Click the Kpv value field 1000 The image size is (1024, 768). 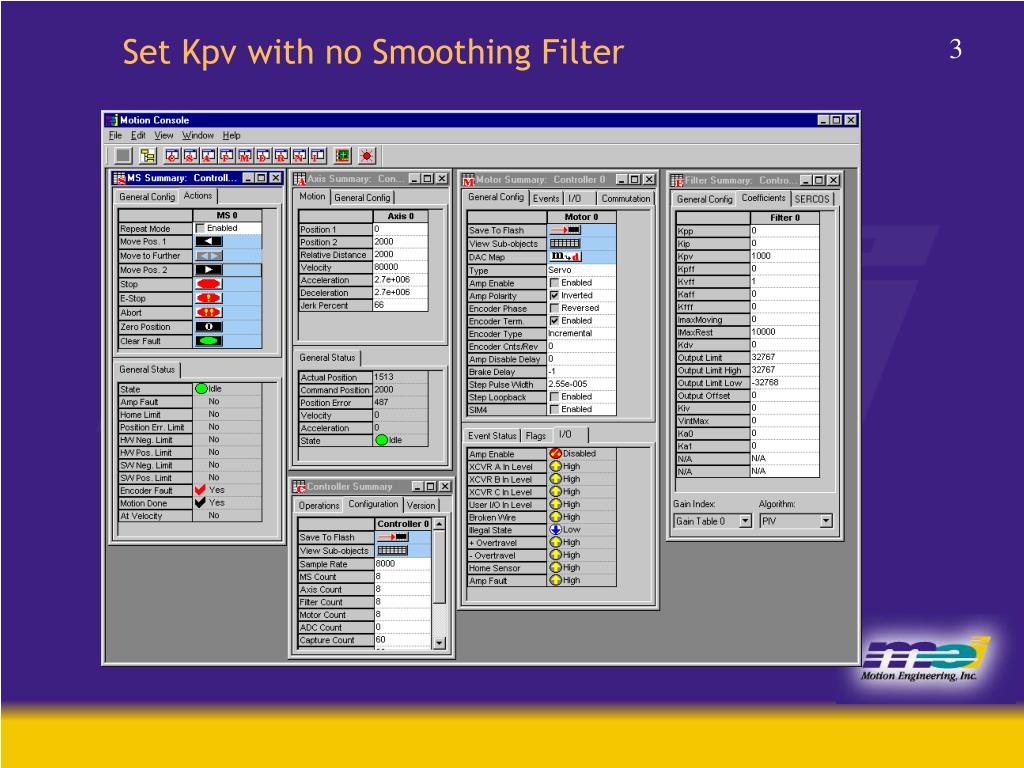point(784,256)
